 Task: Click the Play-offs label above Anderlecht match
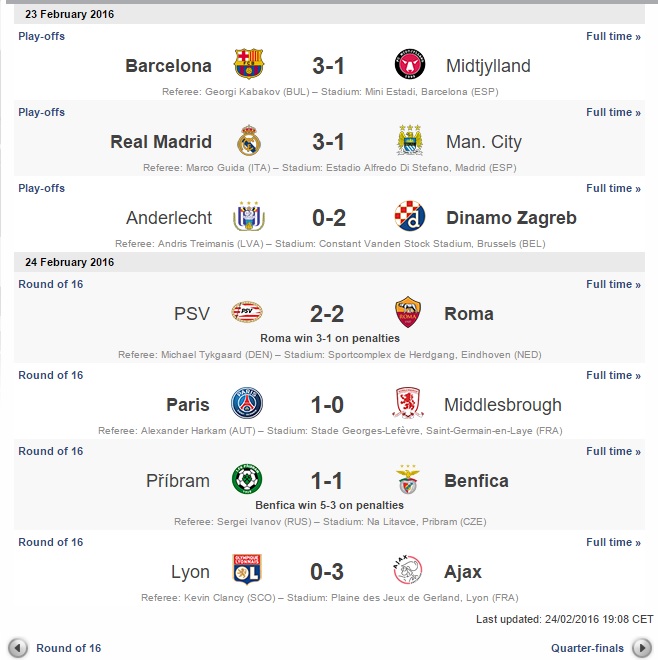coord(41,189)
